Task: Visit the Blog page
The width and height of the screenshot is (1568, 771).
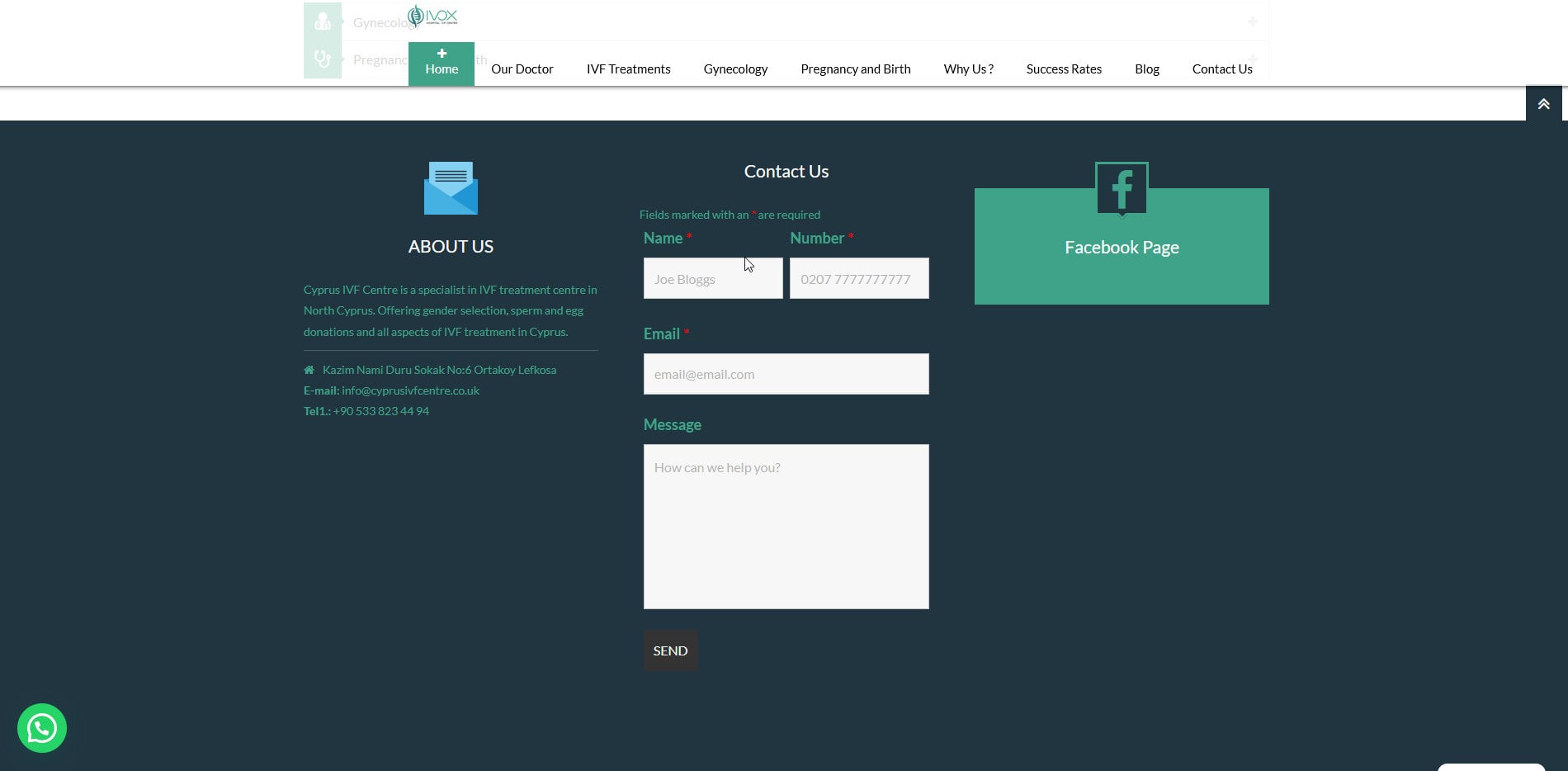Action: coord(1146,69)
